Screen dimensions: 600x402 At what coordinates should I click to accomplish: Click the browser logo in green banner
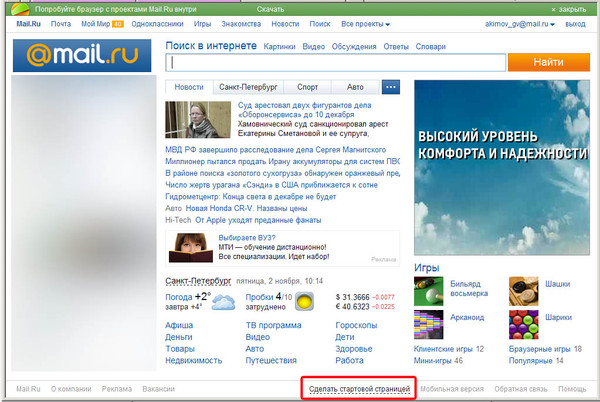(x=20, y=9)
